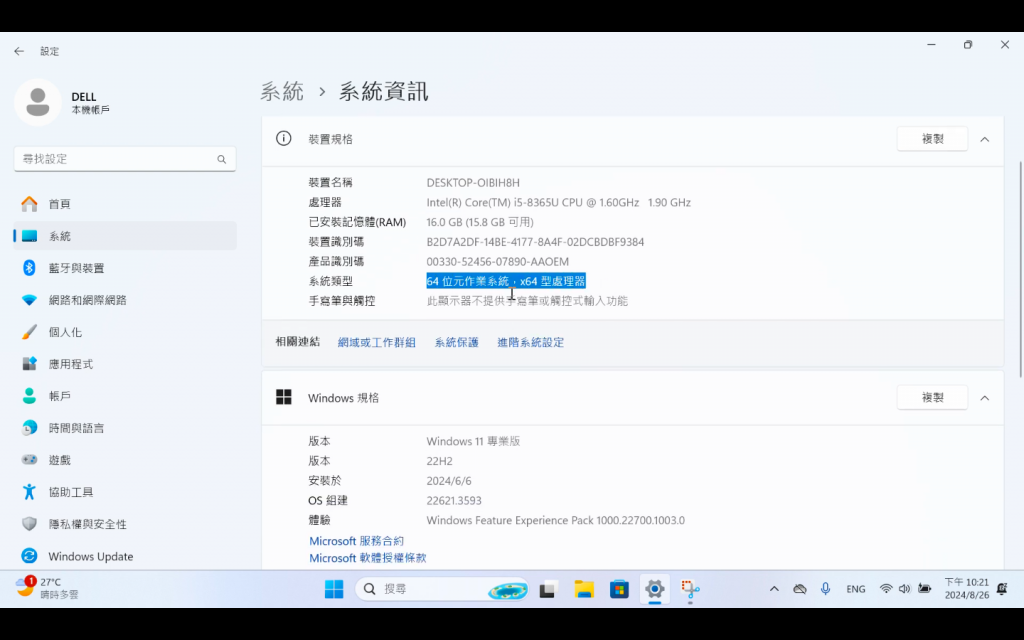Open 應用程式 settings

coord(125,364)
